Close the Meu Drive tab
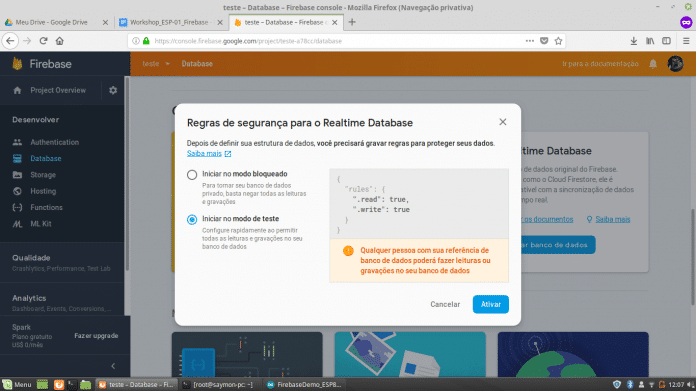Screen dimensions: 696x391 click(105, 22)
